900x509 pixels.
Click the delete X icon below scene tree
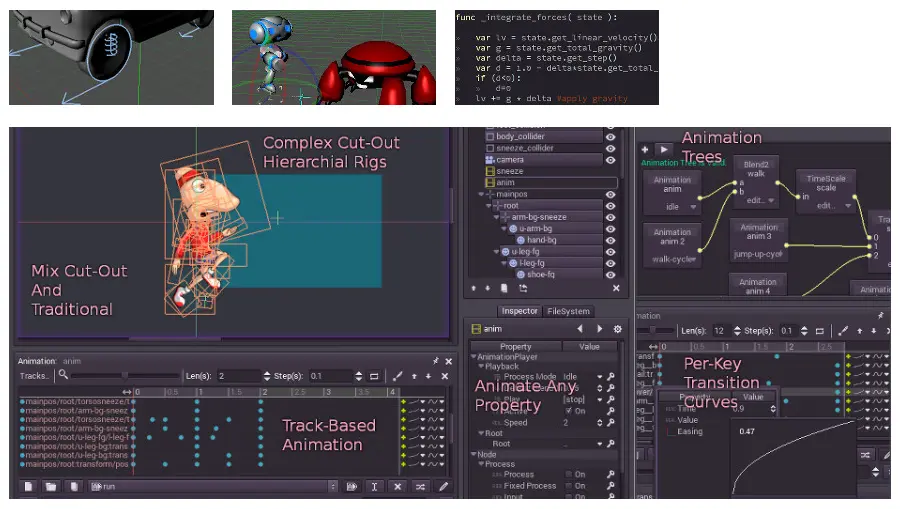pyautogui.click(x=615, y=288)
